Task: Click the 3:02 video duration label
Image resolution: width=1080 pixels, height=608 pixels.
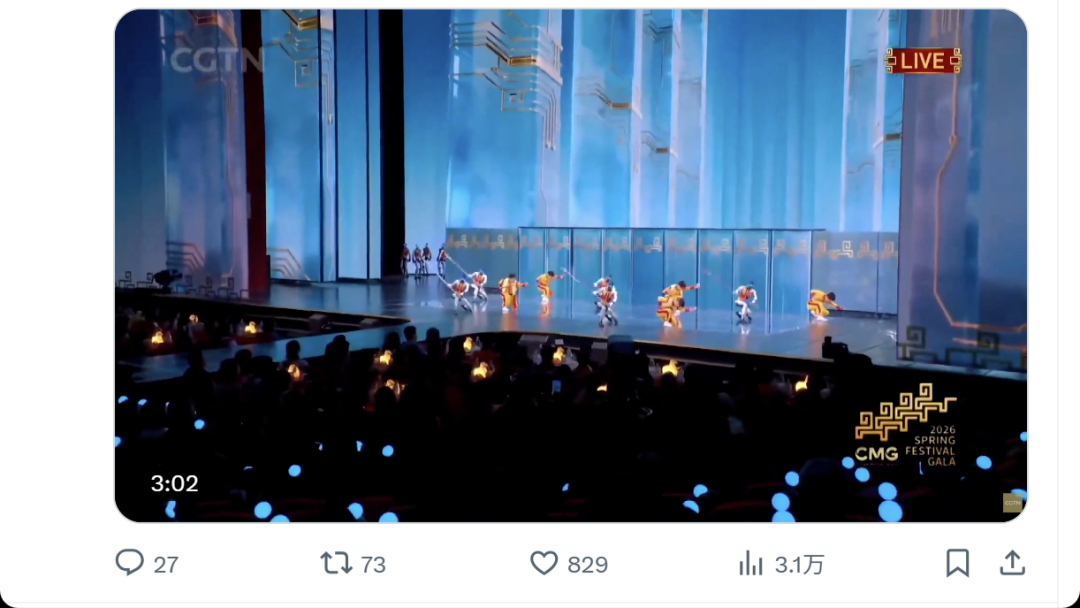Action: coord(175,484)
